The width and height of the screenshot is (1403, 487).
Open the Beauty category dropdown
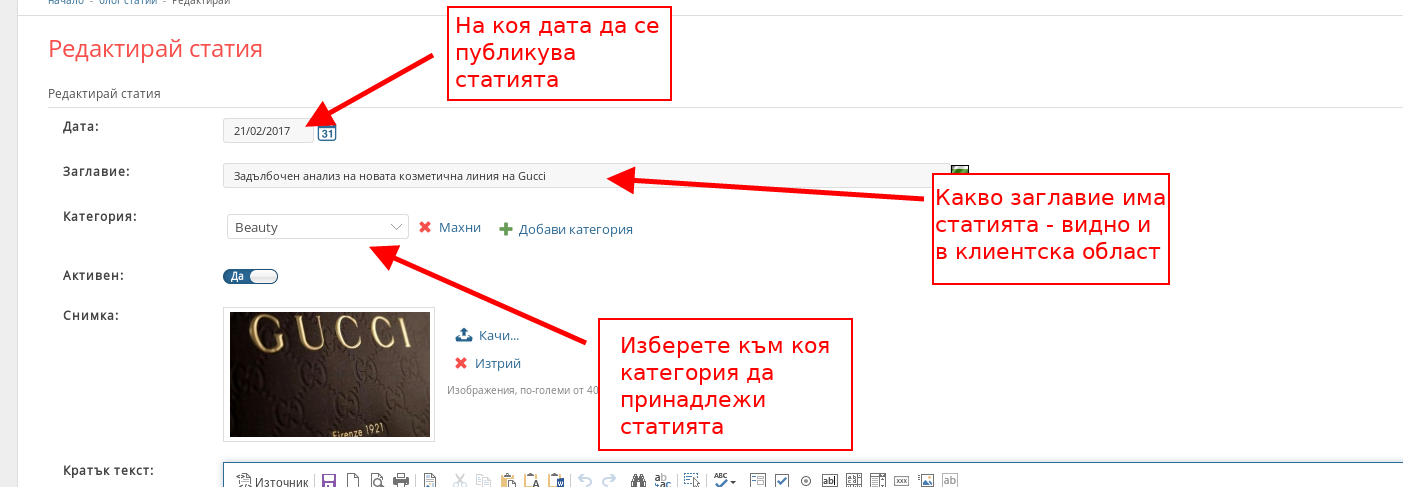click(x=317, y=227)
